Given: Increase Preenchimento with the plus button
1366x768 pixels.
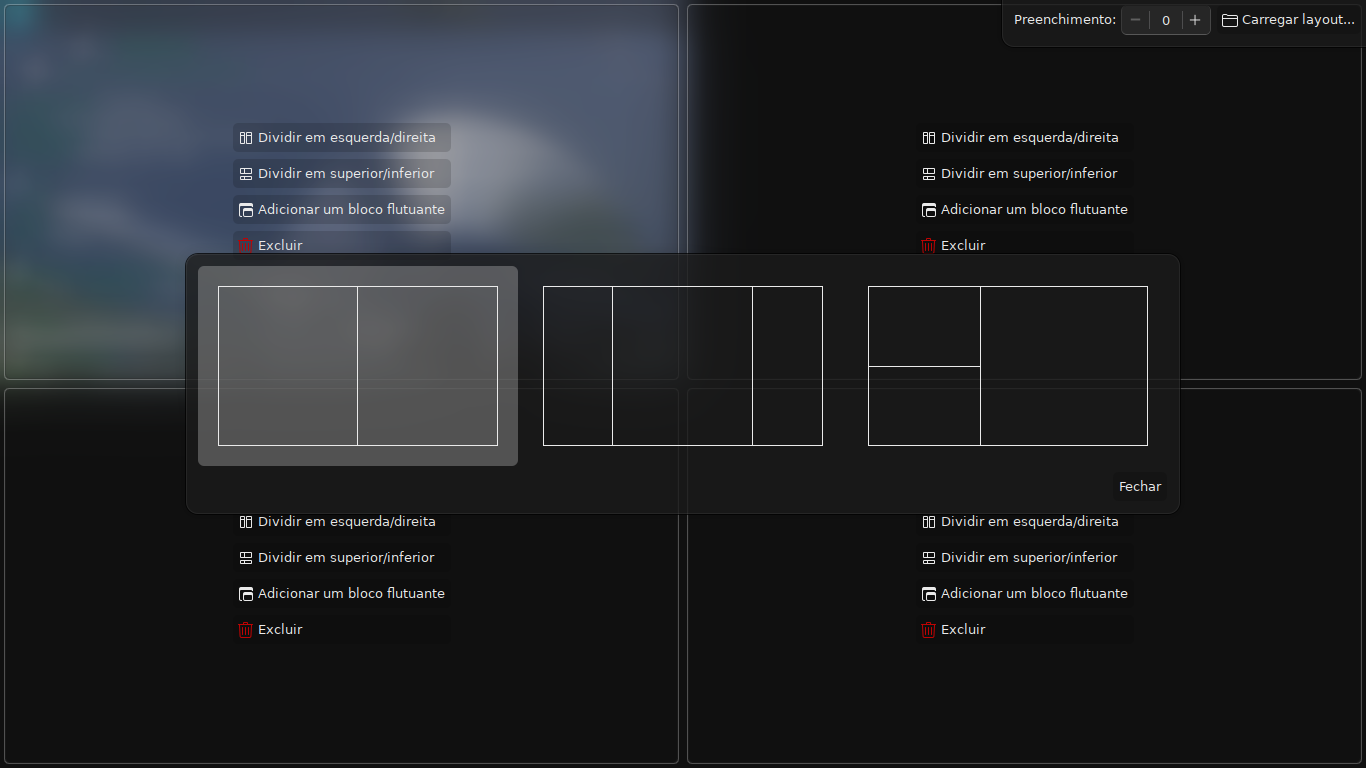Looking at the screenshot, I should tap(1195, 20).
